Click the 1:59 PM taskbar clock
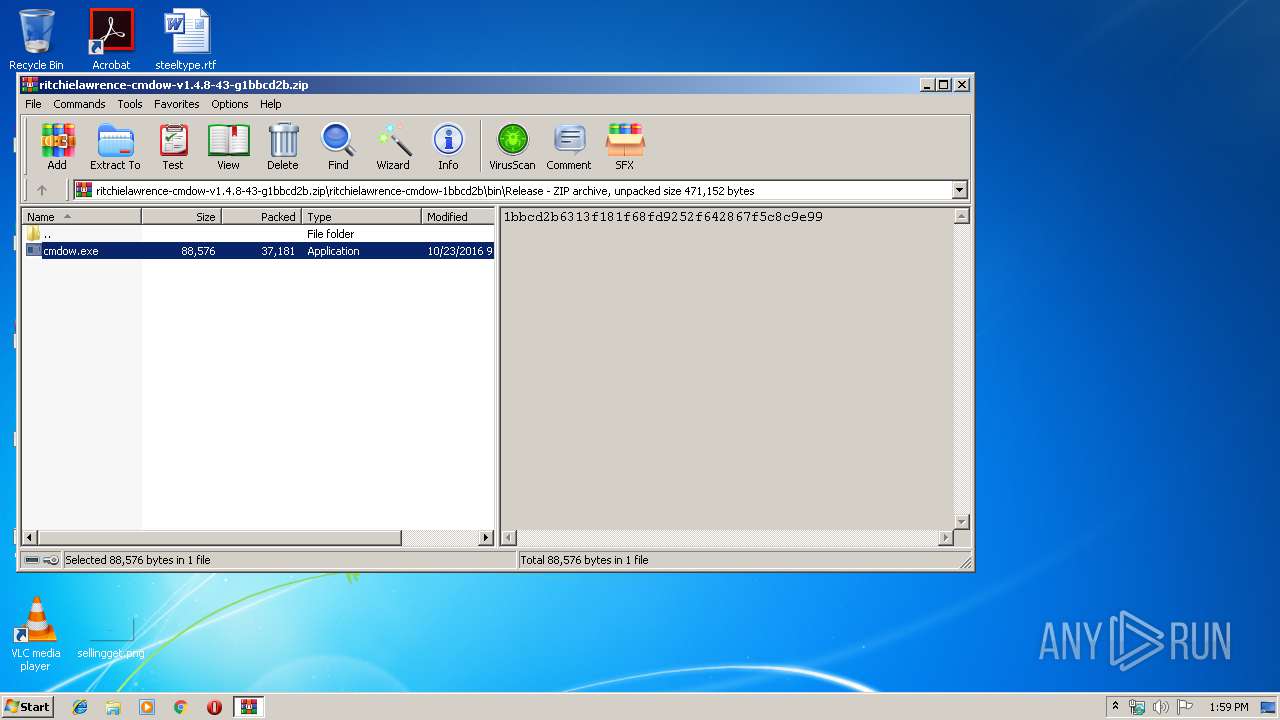The height and width of the screenshot is (720, 1280). tap(1228, 707)
